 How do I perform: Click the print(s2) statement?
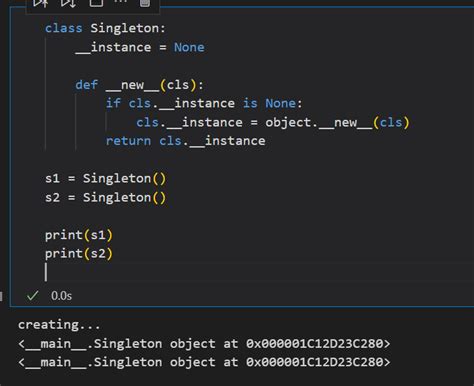[79, 254]
